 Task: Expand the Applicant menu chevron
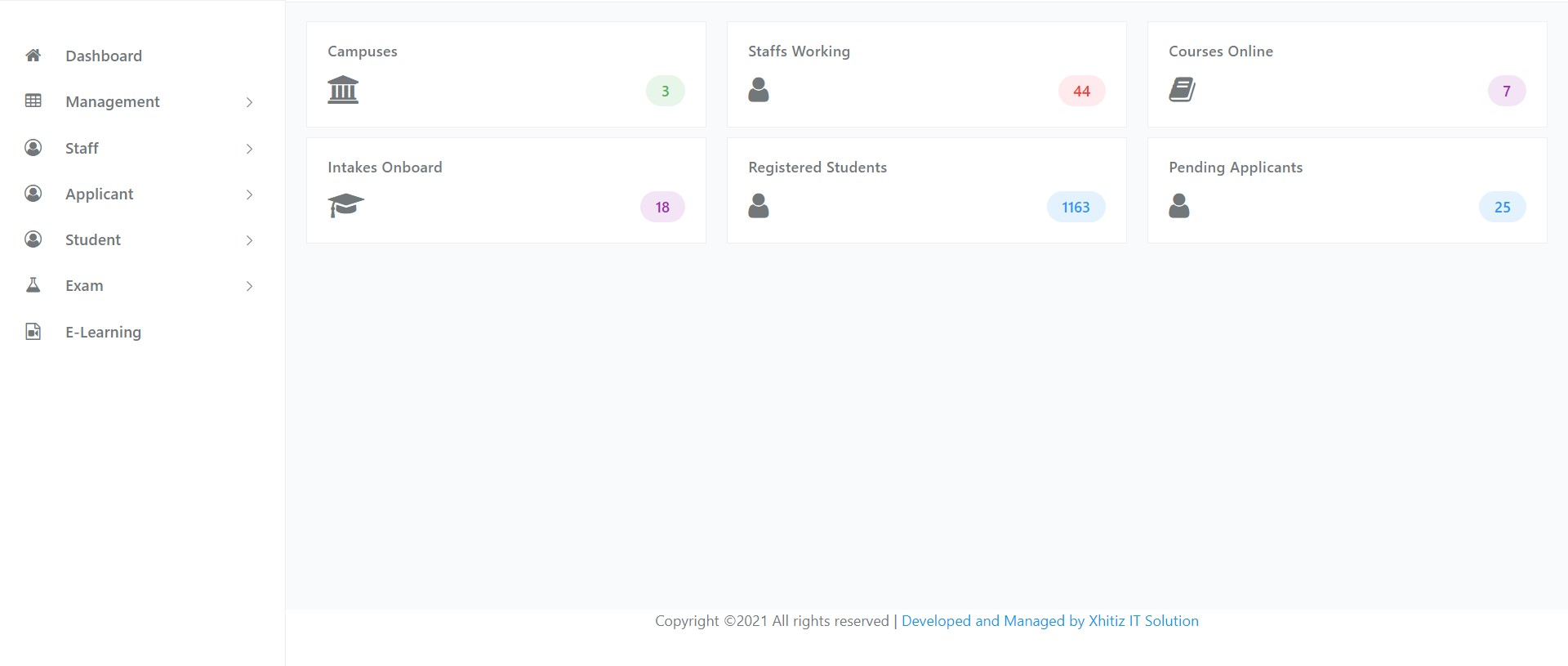click(249, 194)
